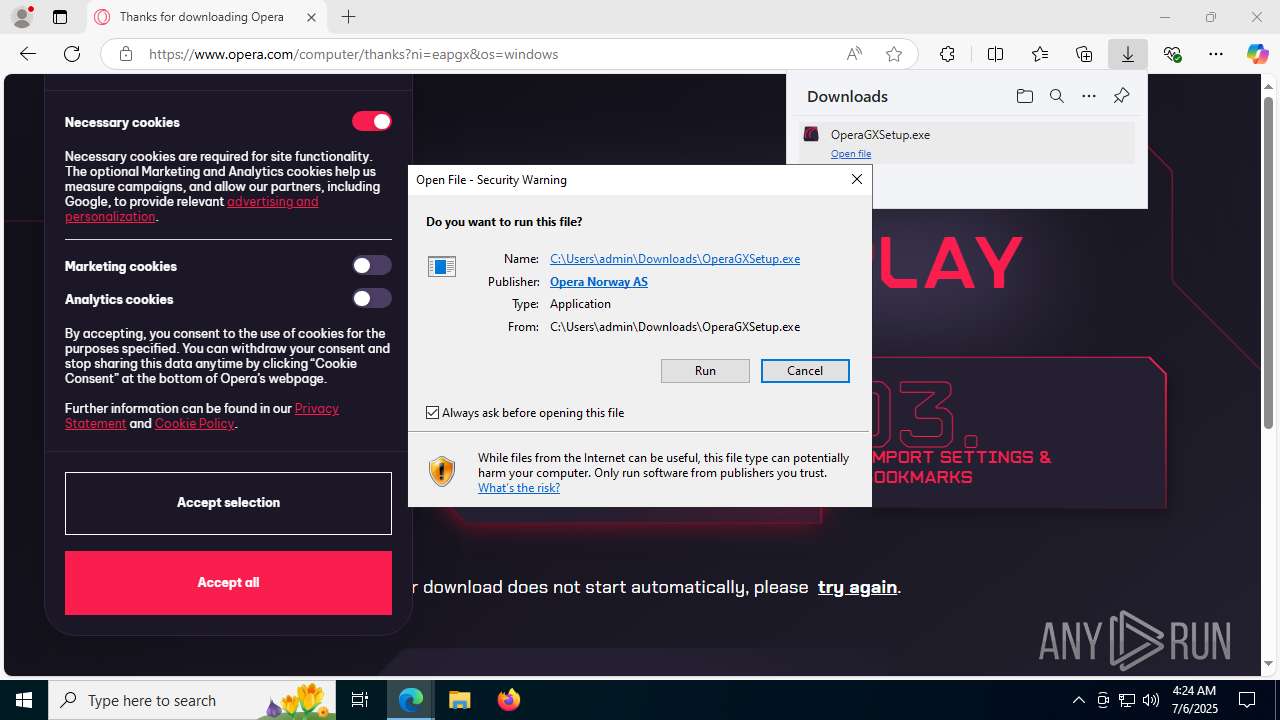
Task: Open the Edge profile icon
Action: pyautogui.click(x=22, y=17)
